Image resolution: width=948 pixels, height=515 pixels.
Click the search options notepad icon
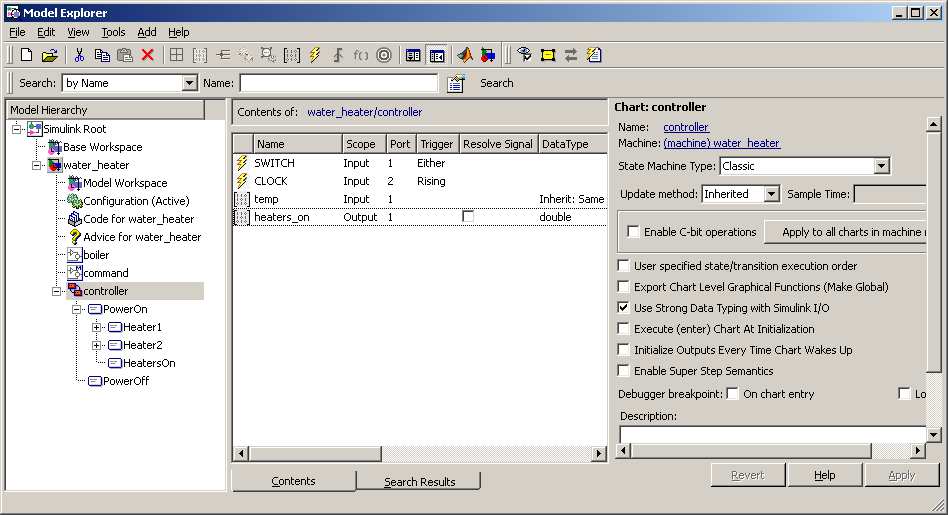[456, 83]
